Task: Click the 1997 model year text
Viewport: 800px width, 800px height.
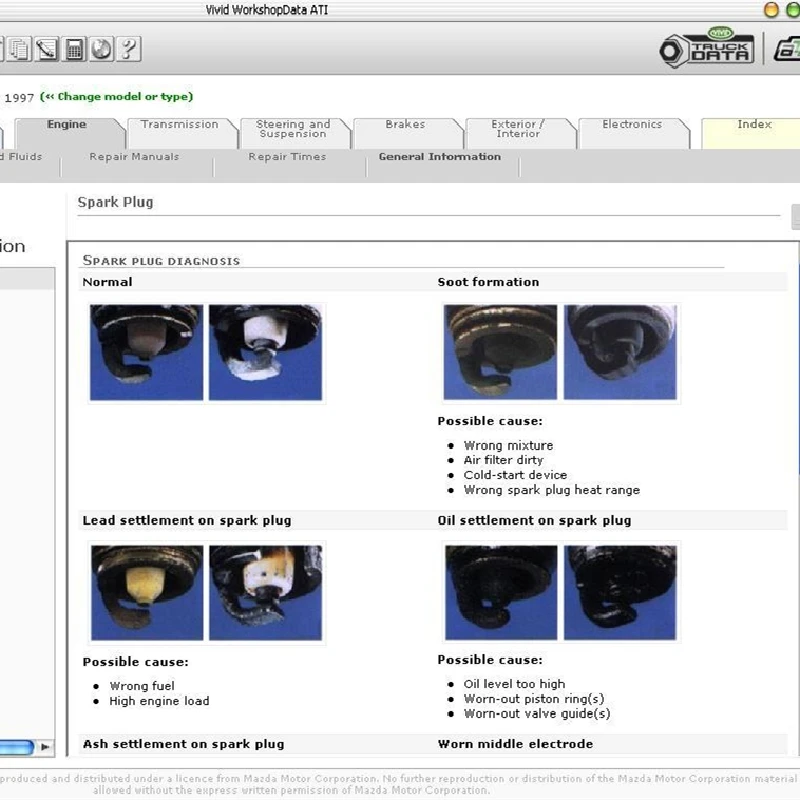Action: coord(19,97)
